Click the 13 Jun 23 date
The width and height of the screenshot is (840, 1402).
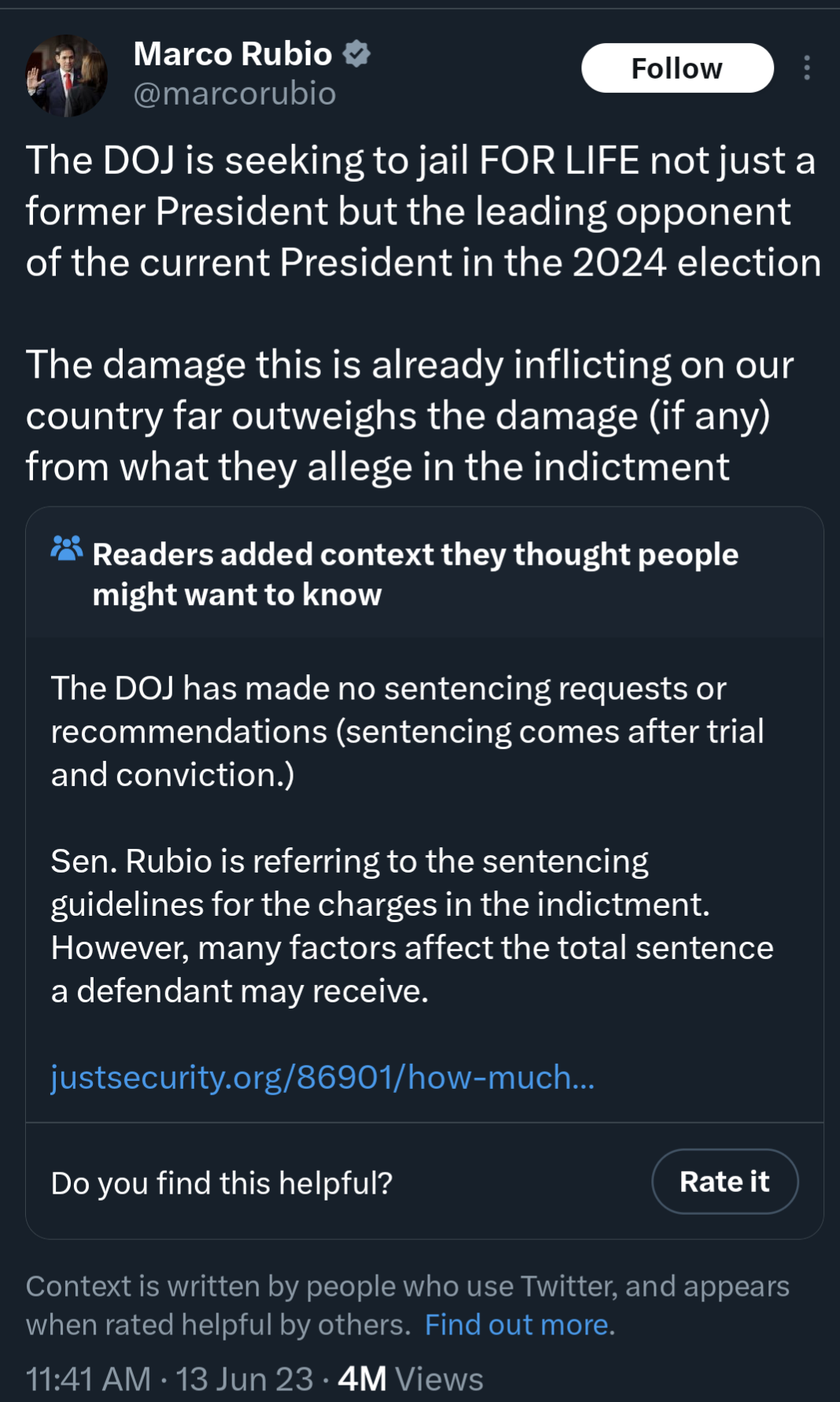coord(245,1379)
